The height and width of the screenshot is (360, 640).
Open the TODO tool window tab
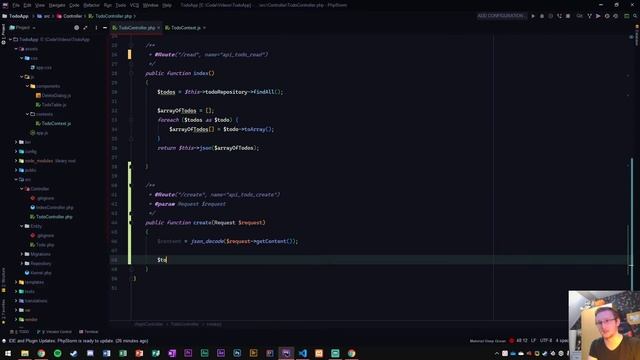20,332
